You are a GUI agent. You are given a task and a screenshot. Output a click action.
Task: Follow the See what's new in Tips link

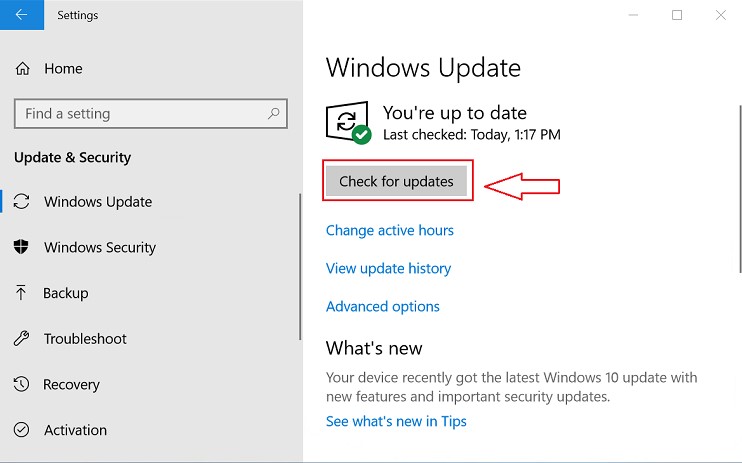[x=396, y=421]
